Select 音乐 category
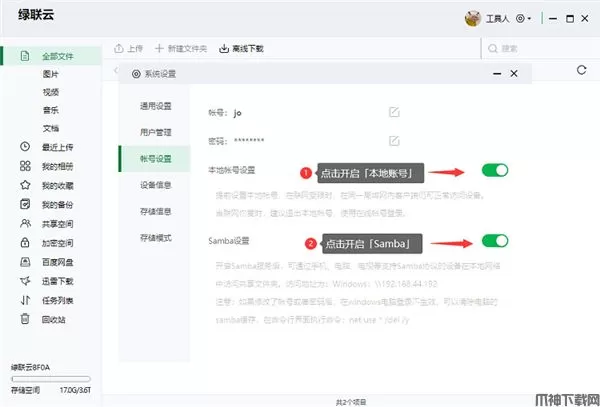Screen dimensions: 600x407 [x=51, y=110]
